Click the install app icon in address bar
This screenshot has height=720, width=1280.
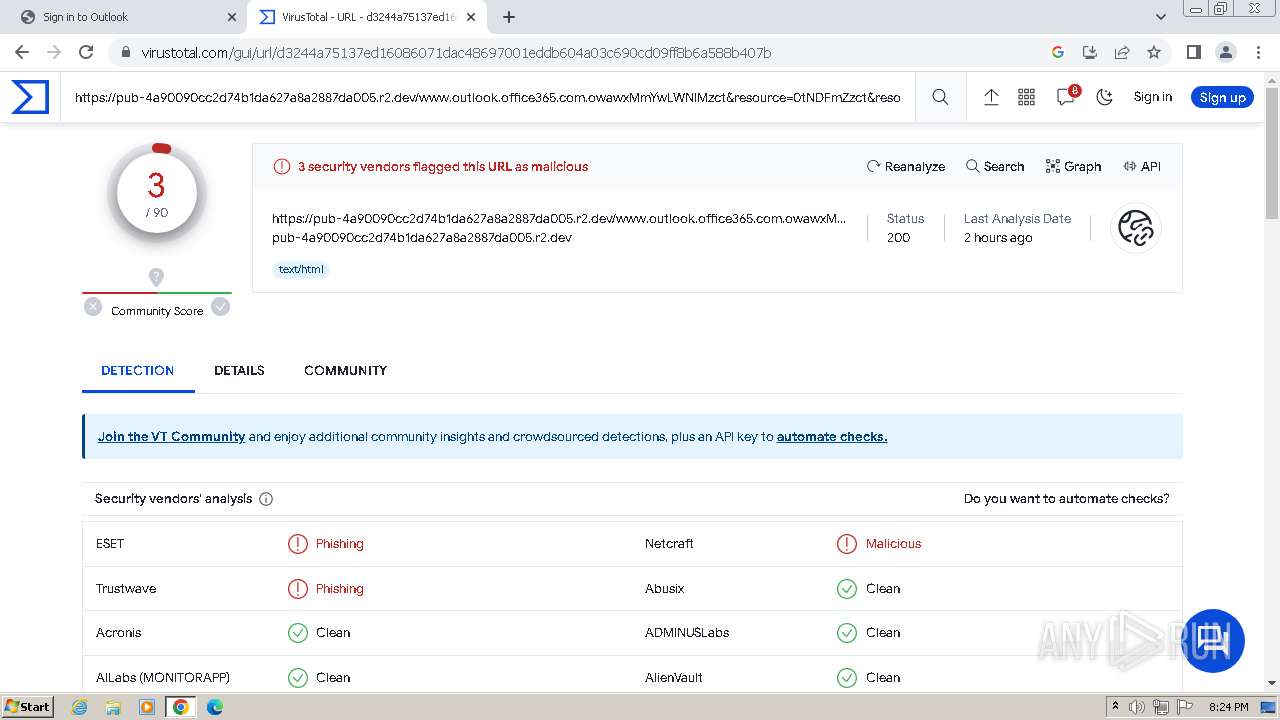[x=1090, y=52]
